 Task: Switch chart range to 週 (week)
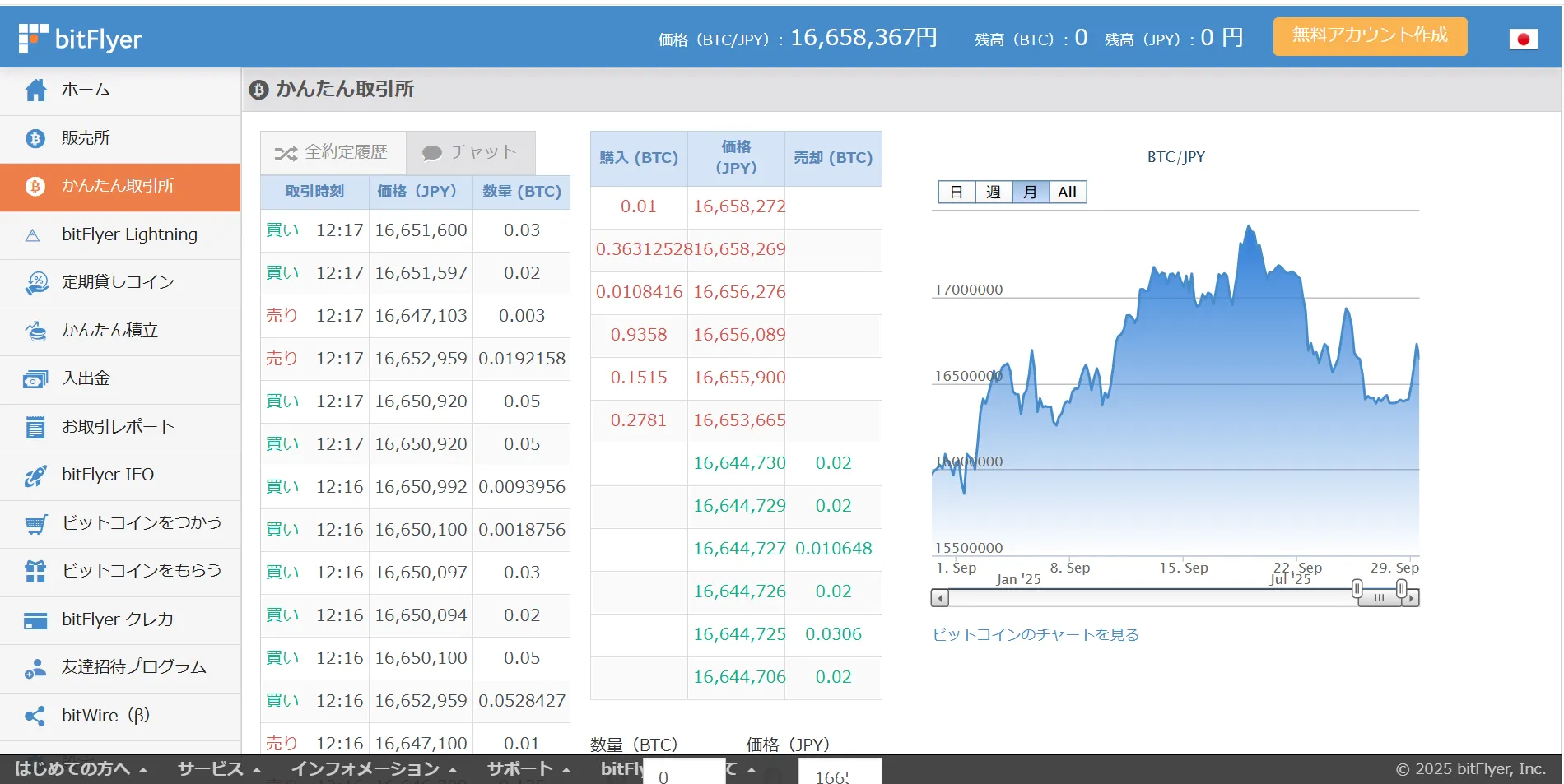pyautogui.click(x=994, y=193)
